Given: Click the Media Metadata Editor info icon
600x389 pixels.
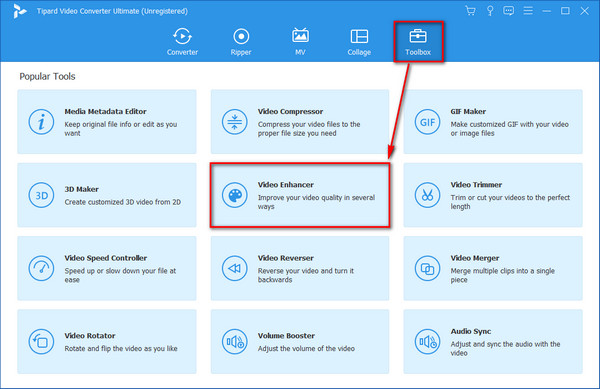Looking at the screenshot, I should pyautogui.click(x=41, y=122).
